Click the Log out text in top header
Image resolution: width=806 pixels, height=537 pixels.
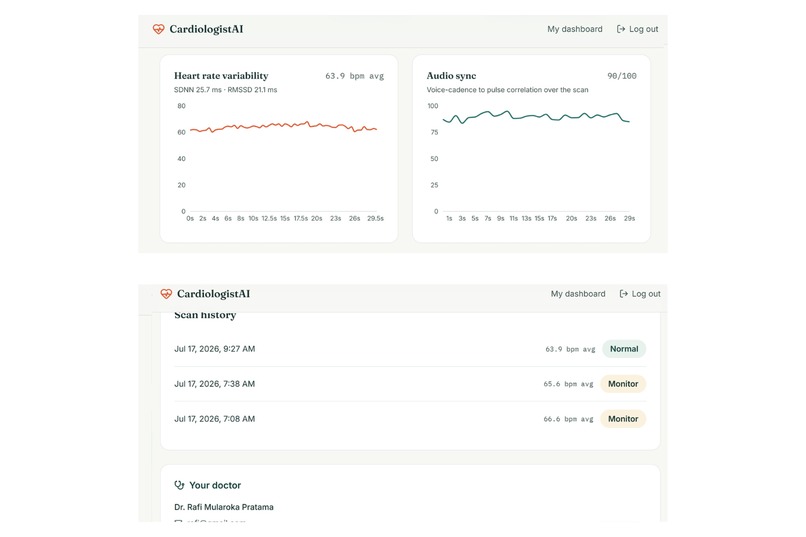pyautogui.click(x=644, y=29)
